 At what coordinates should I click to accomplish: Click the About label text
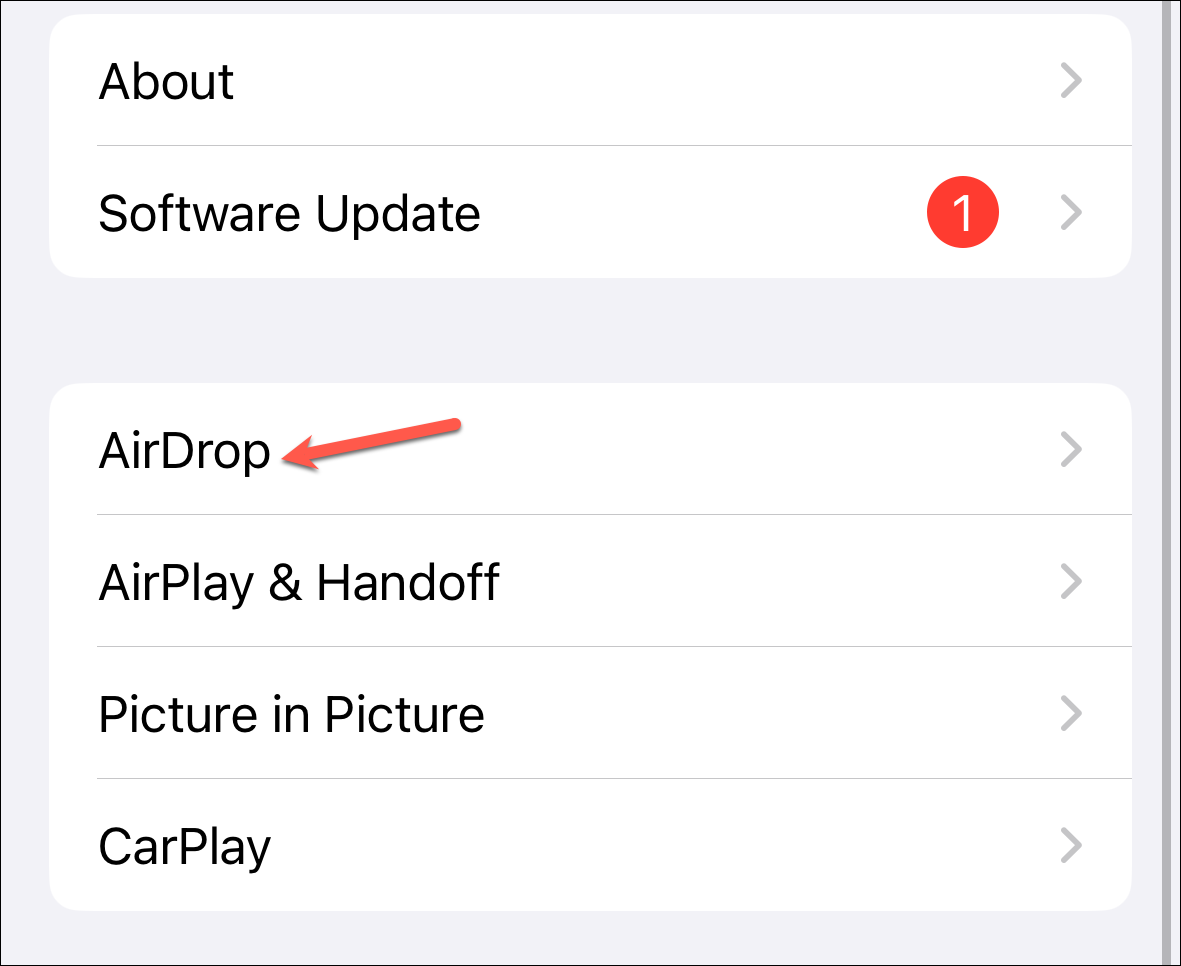[166, 81]
